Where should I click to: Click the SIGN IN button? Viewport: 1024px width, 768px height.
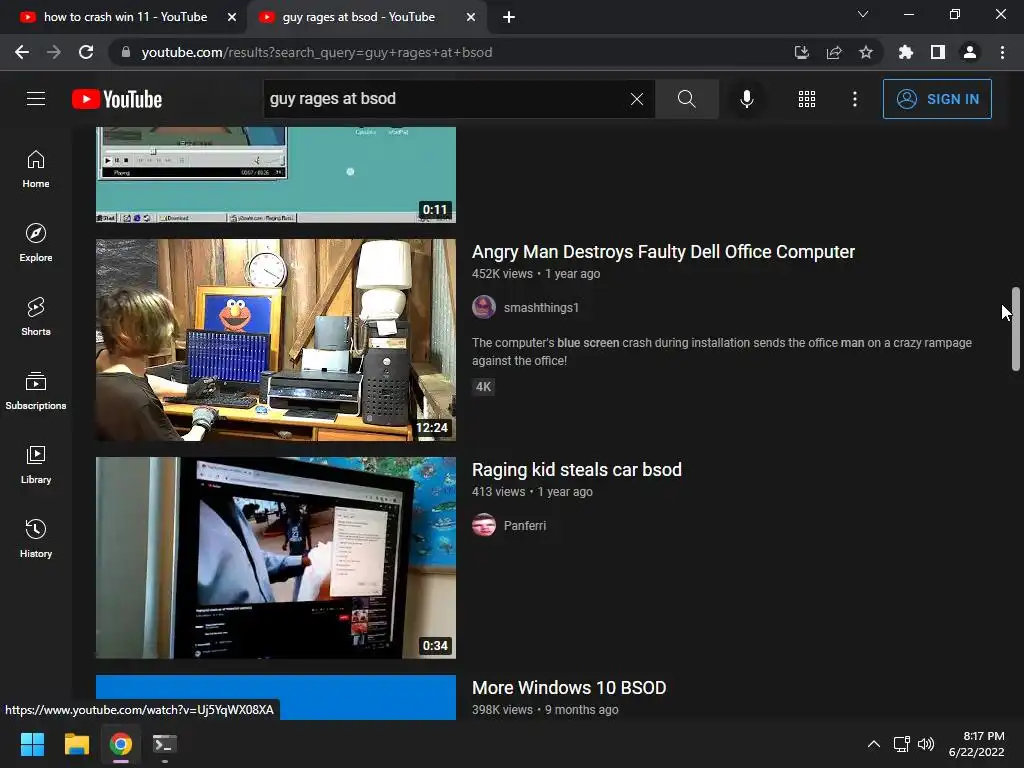(x=936, y=99)
